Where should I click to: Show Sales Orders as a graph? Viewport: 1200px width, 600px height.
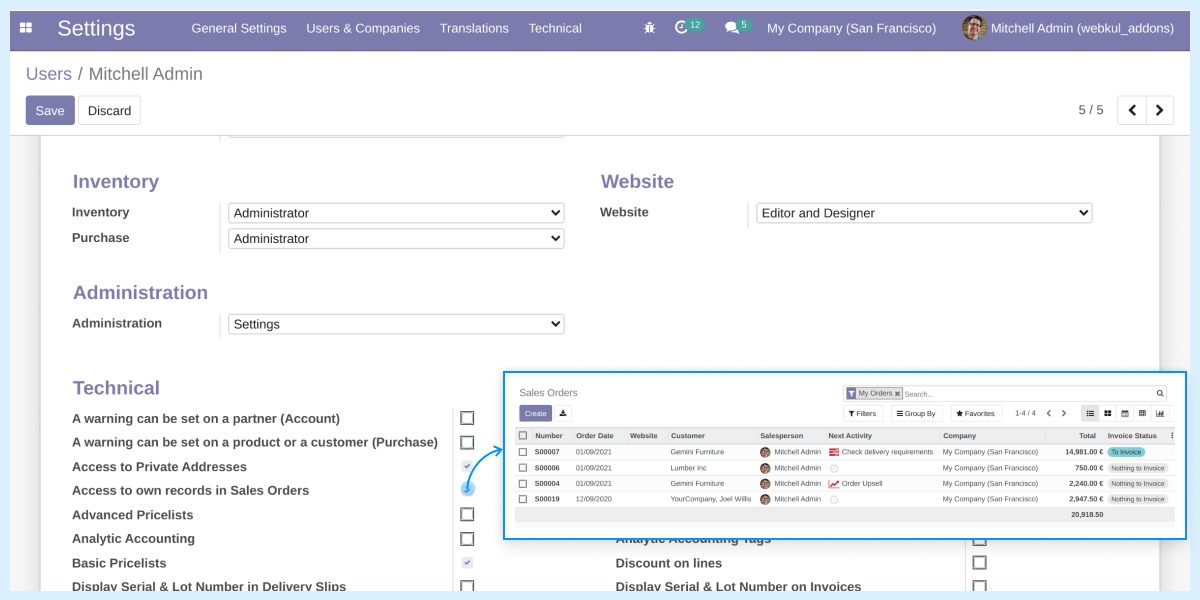click(1159, 413)
